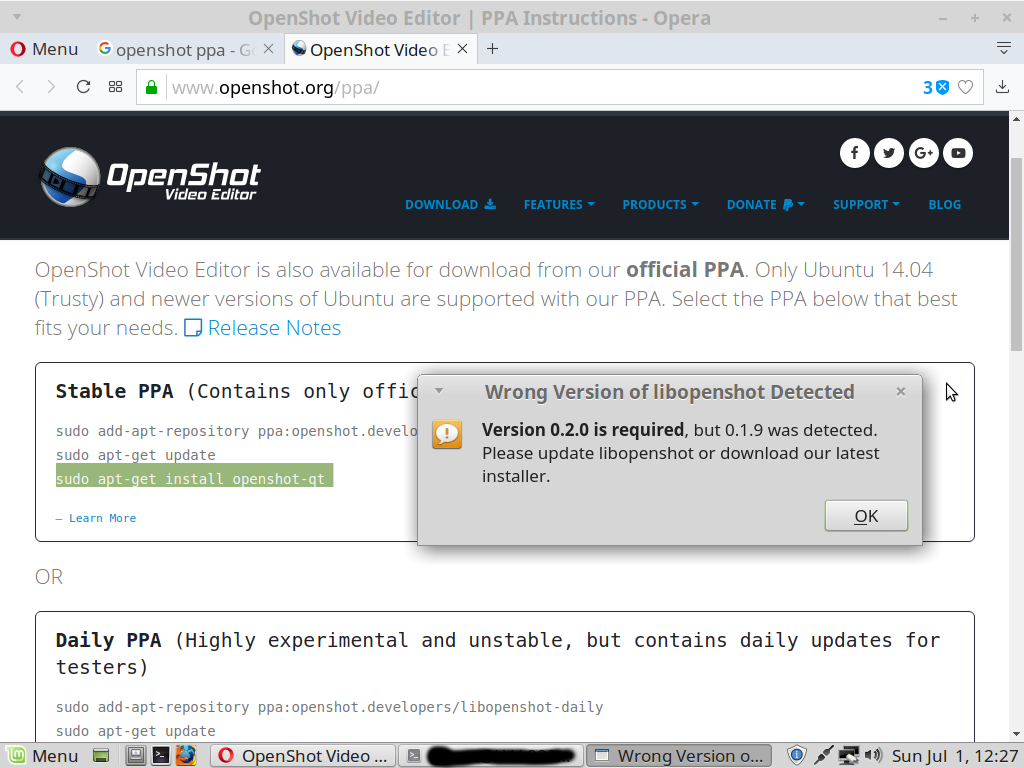Screen dimensions: 1024x768
Task: Open the dialog's window menu arrow
Action: click(x=439, y=391)
